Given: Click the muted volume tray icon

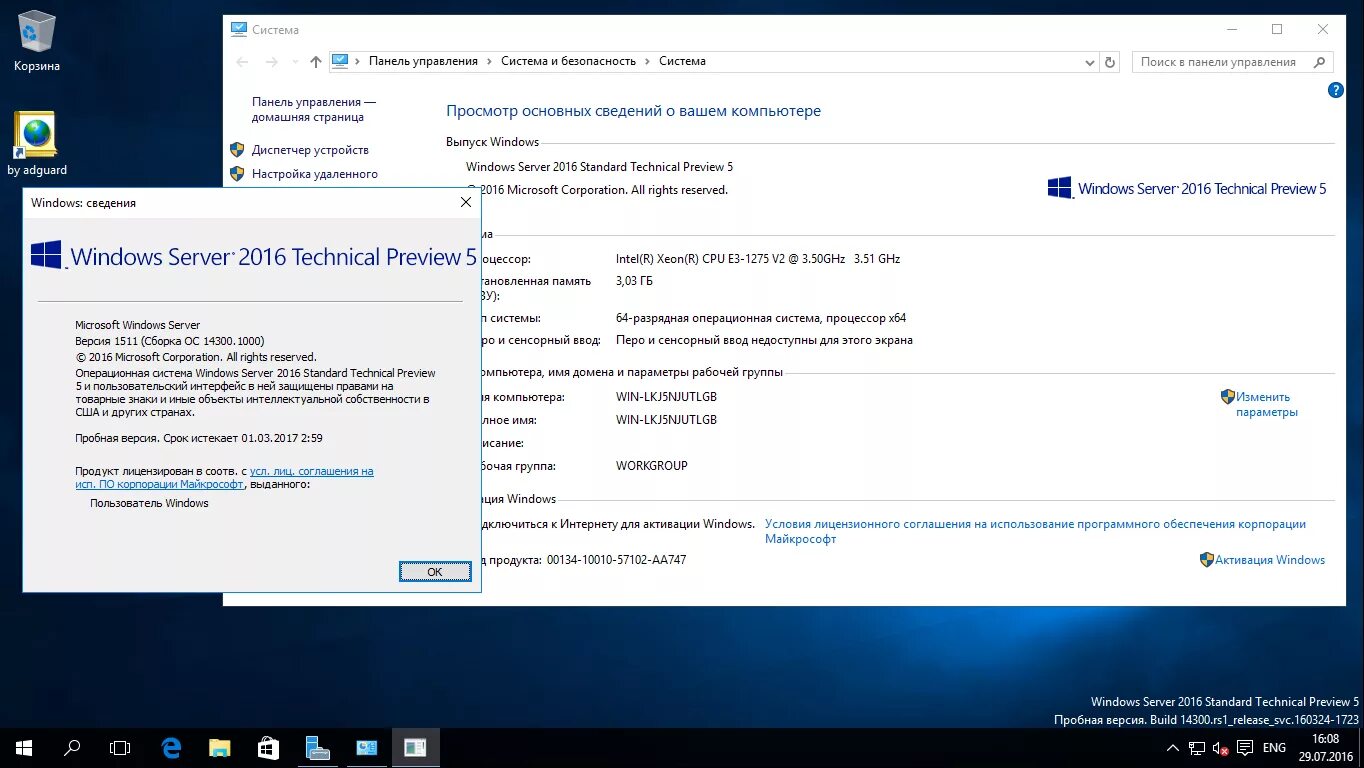Looking at the screenshot, I should pyautogui.click(x=1221, y=748).
